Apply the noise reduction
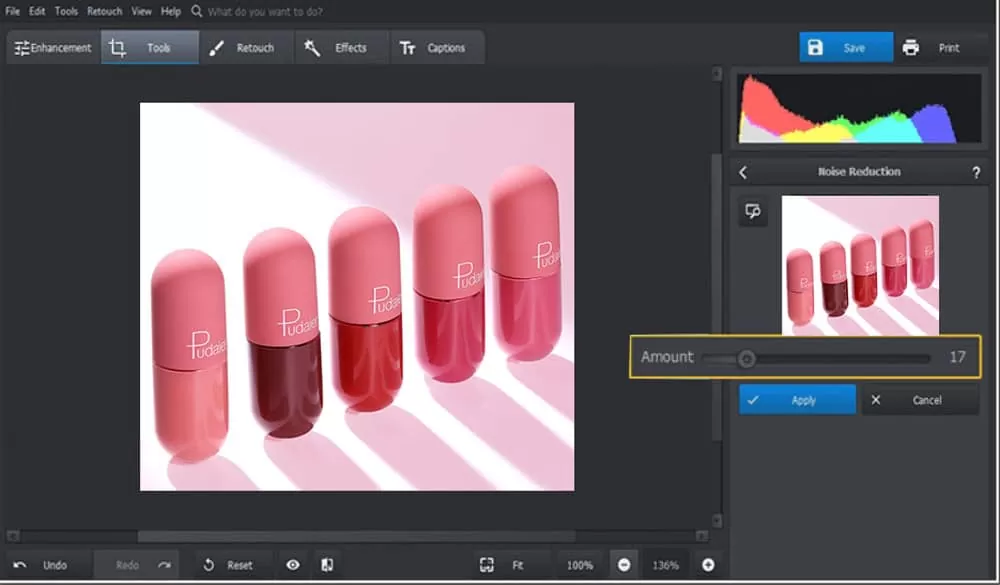Viewport: 1000px width, 585px height. pyautogui.click(x=797, y=400)
